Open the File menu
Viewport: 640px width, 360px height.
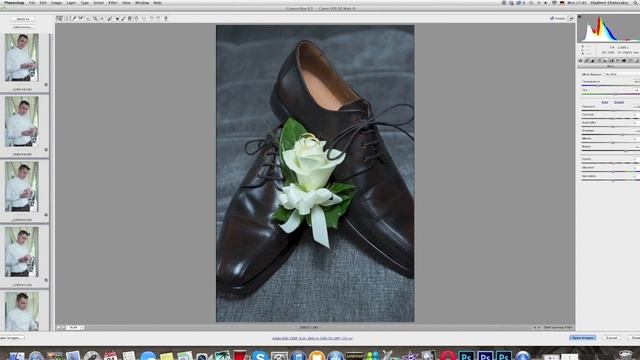coord(32,2)
